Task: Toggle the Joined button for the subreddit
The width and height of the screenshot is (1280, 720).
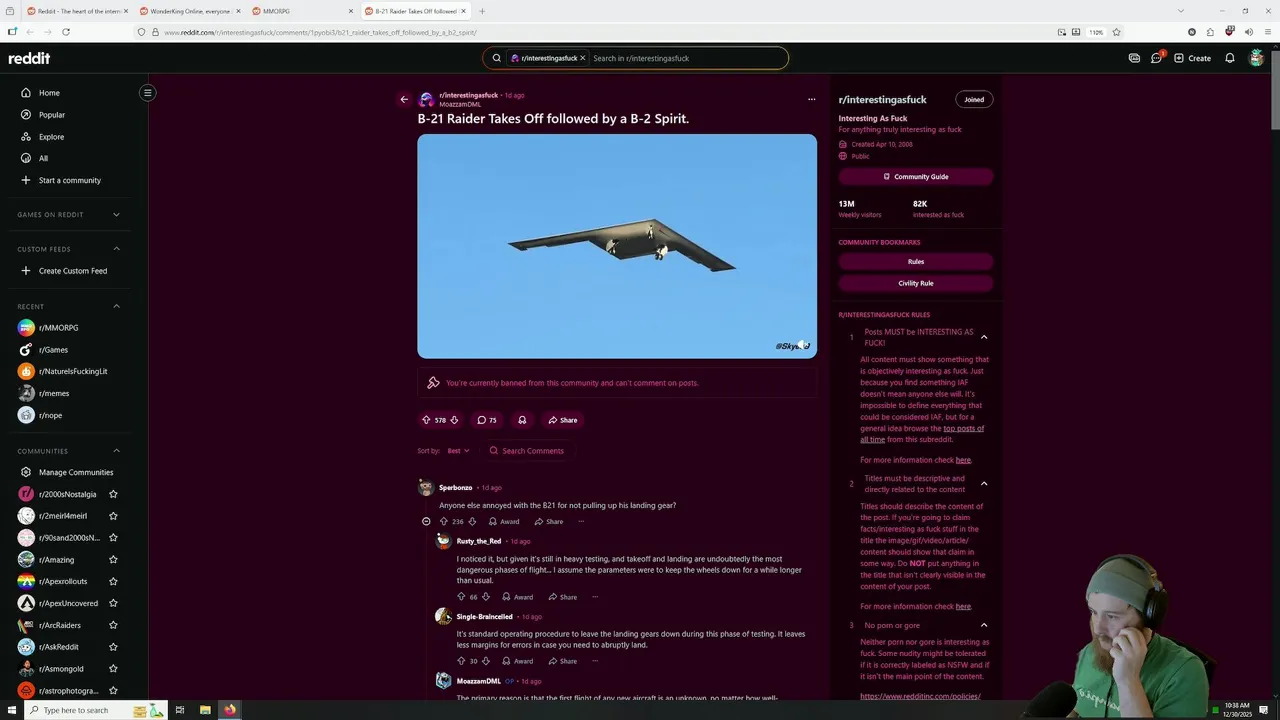Action: coord(974,99)
